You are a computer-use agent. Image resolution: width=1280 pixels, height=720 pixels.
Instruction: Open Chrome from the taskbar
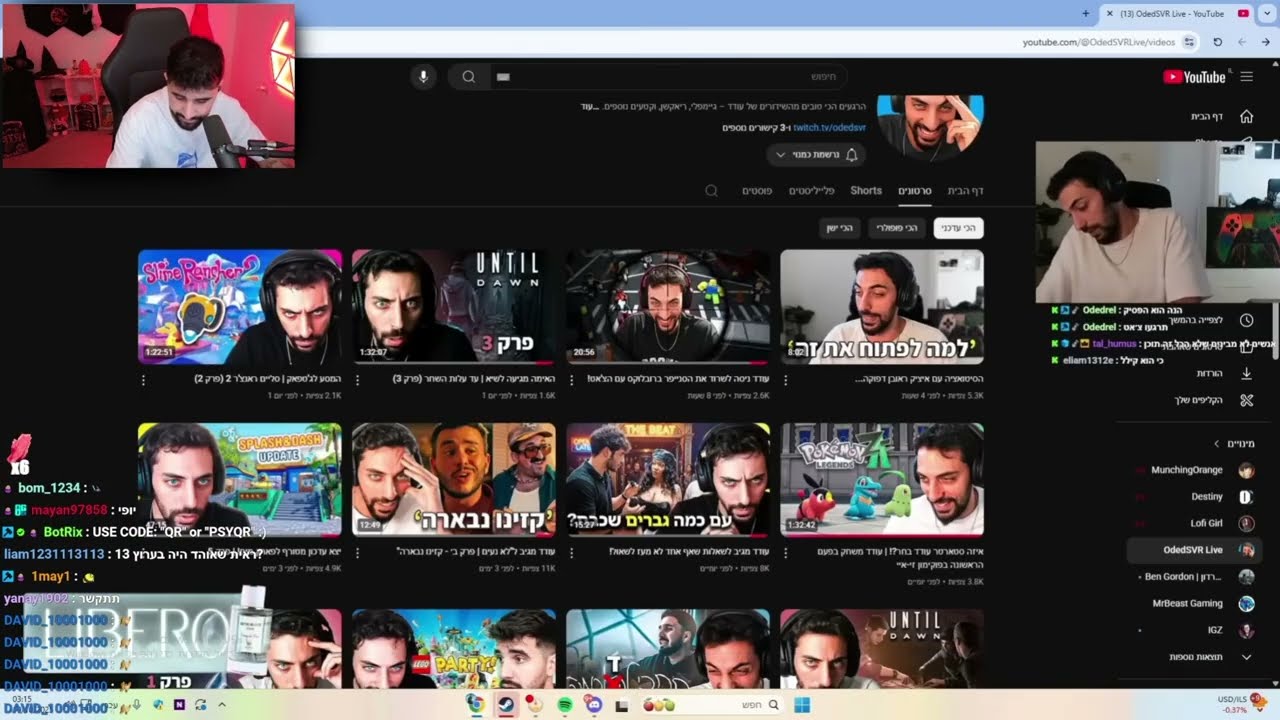pos(476,705)
